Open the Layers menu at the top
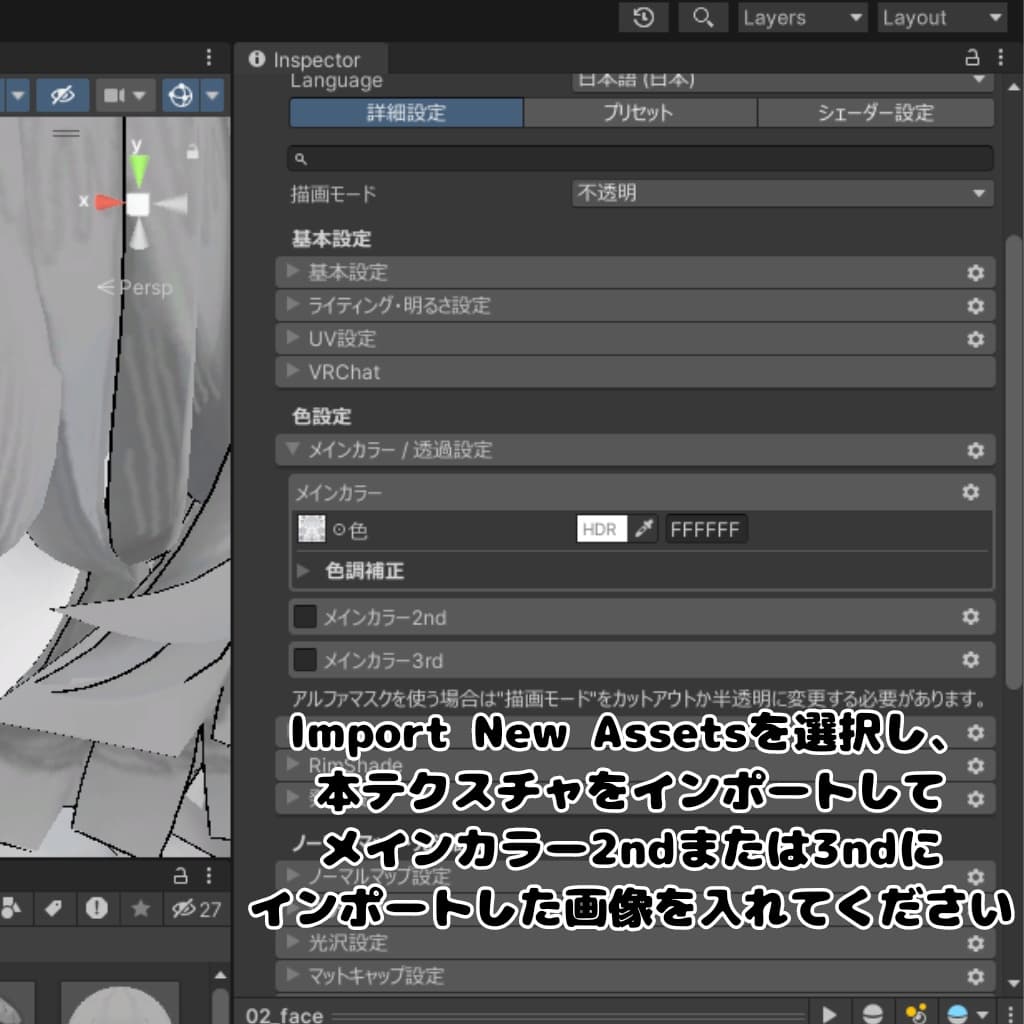The width and height of the screenshot is (1024, 1024). pyautogui.click(x=800, y=17)
